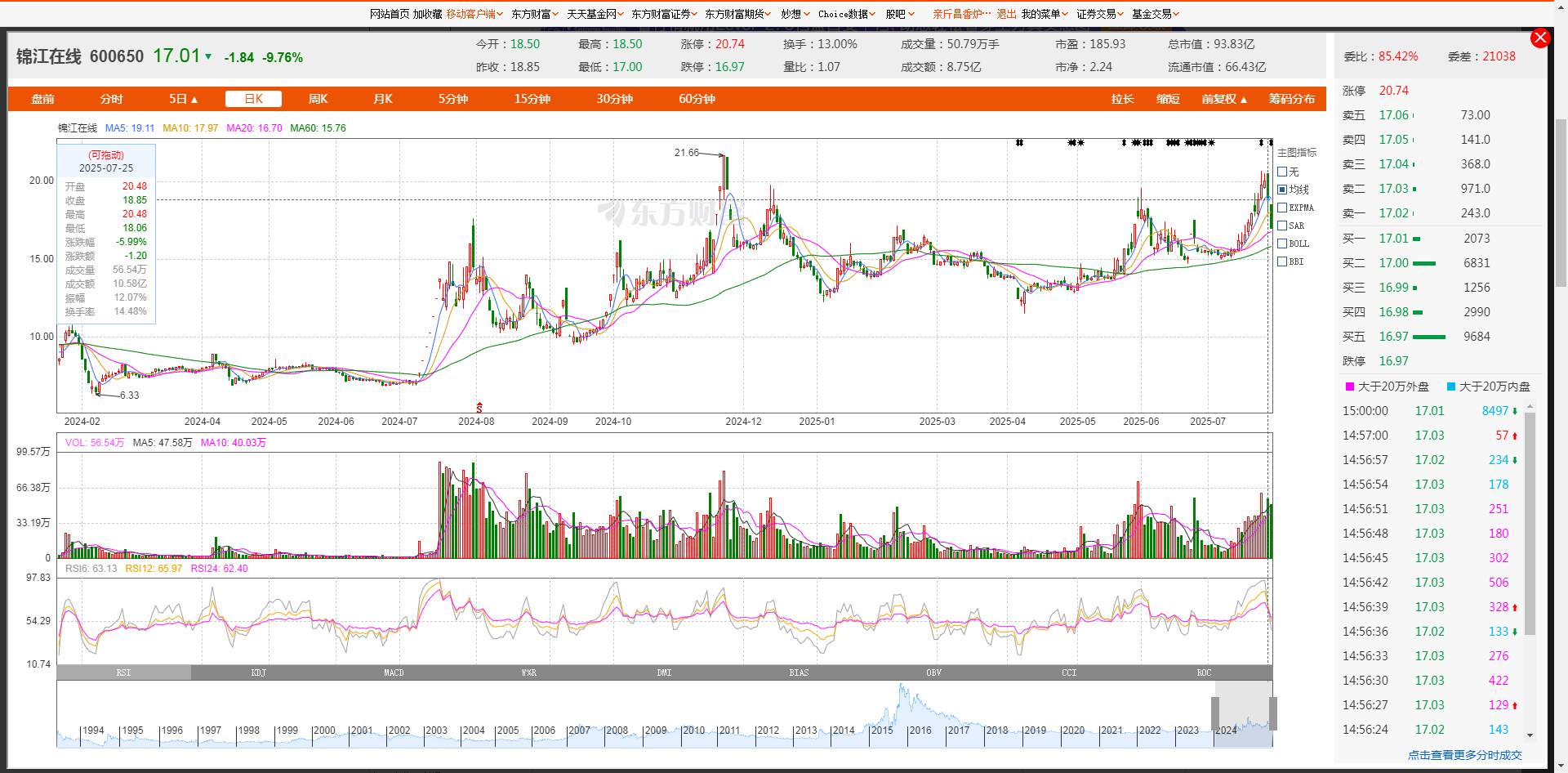Select the ROC indicator tab
Image resolution: width=1568 pixels, height=773 pixels.
1204,672
